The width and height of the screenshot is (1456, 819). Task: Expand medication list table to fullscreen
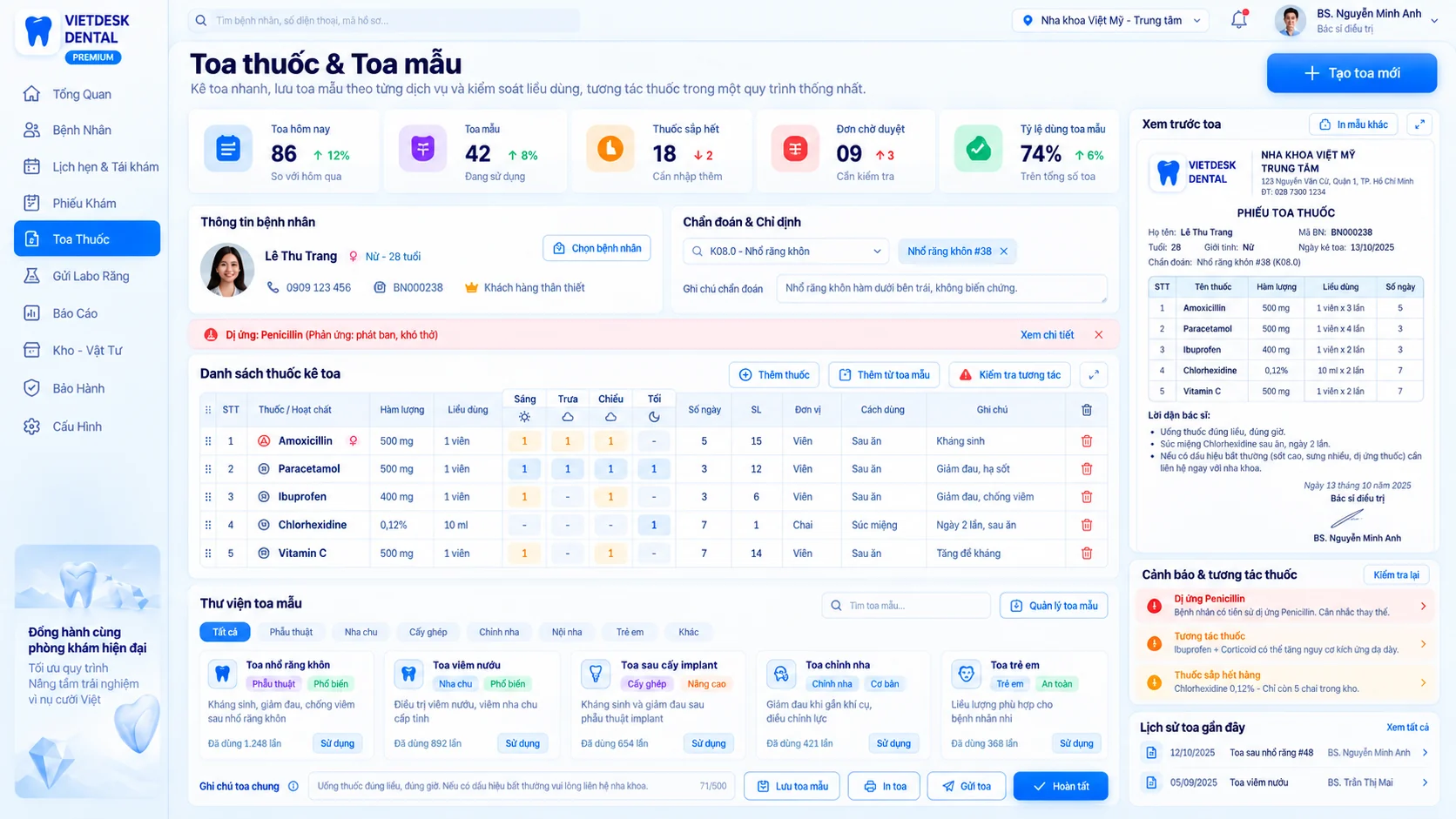[x=1094, y=375]
